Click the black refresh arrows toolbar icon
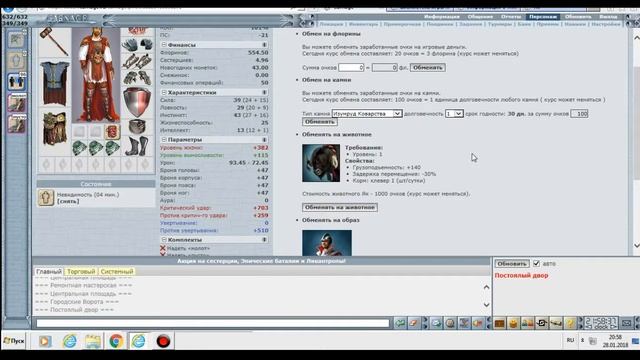The image size is (640, 360). coord(542,323)
